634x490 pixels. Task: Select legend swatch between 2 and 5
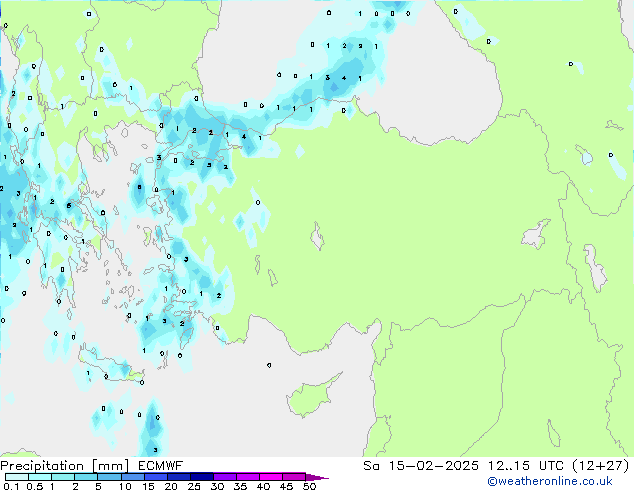(86, 477)
